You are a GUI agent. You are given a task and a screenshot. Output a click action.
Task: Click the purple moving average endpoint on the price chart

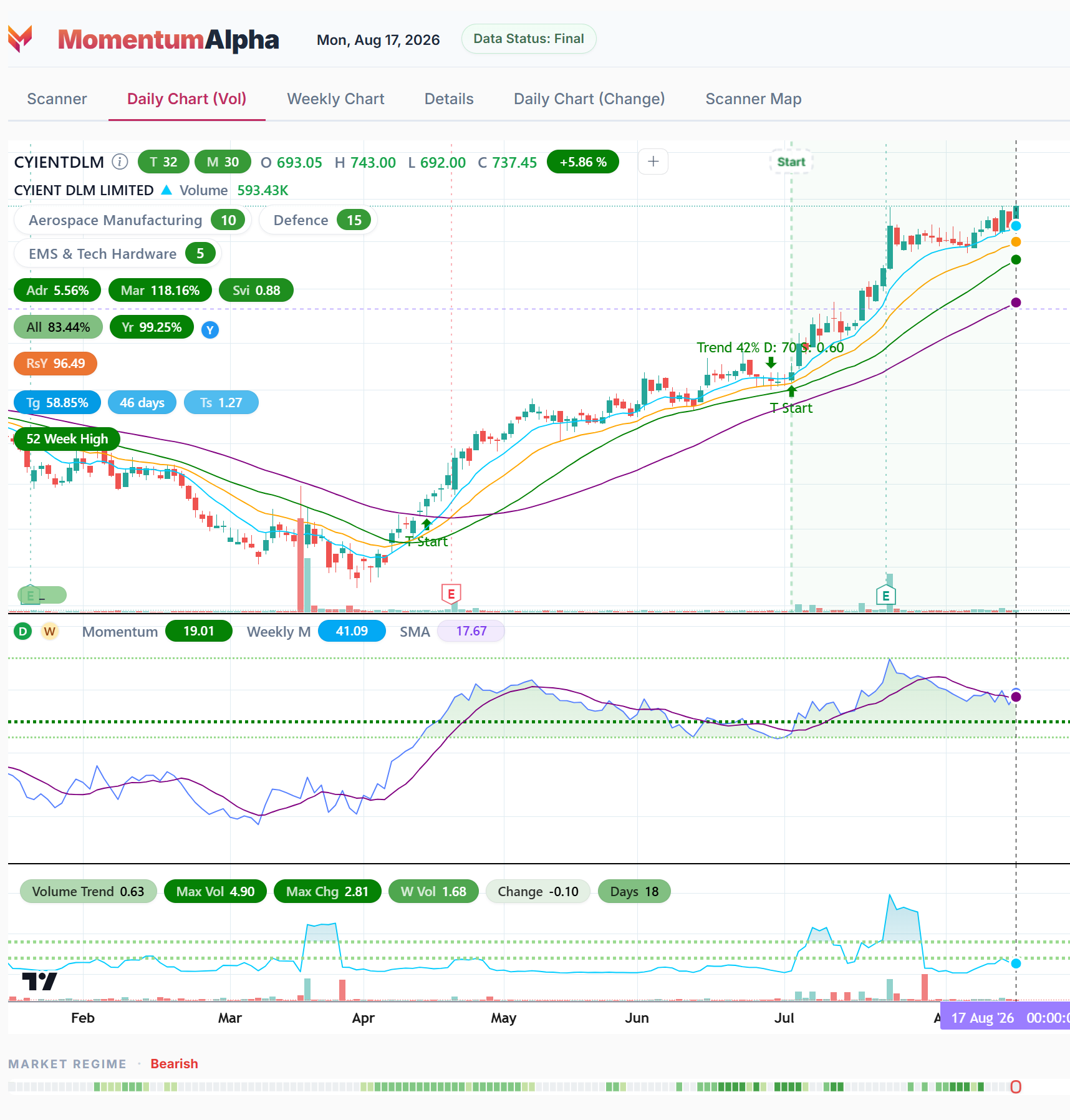tap(1016, 302)
